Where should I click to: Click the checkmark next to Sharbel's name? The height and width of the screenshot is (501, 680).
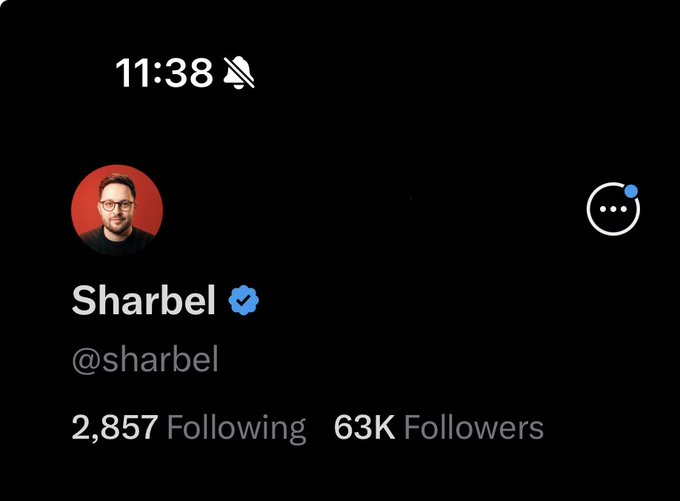coord(244,300)
